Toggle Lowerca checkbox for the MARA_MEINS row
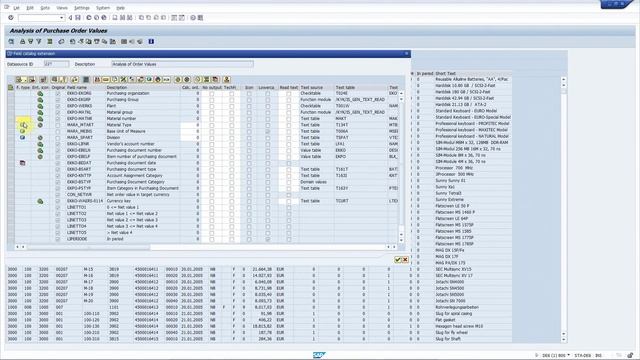 pyautogui.click(x=267, y=131)
